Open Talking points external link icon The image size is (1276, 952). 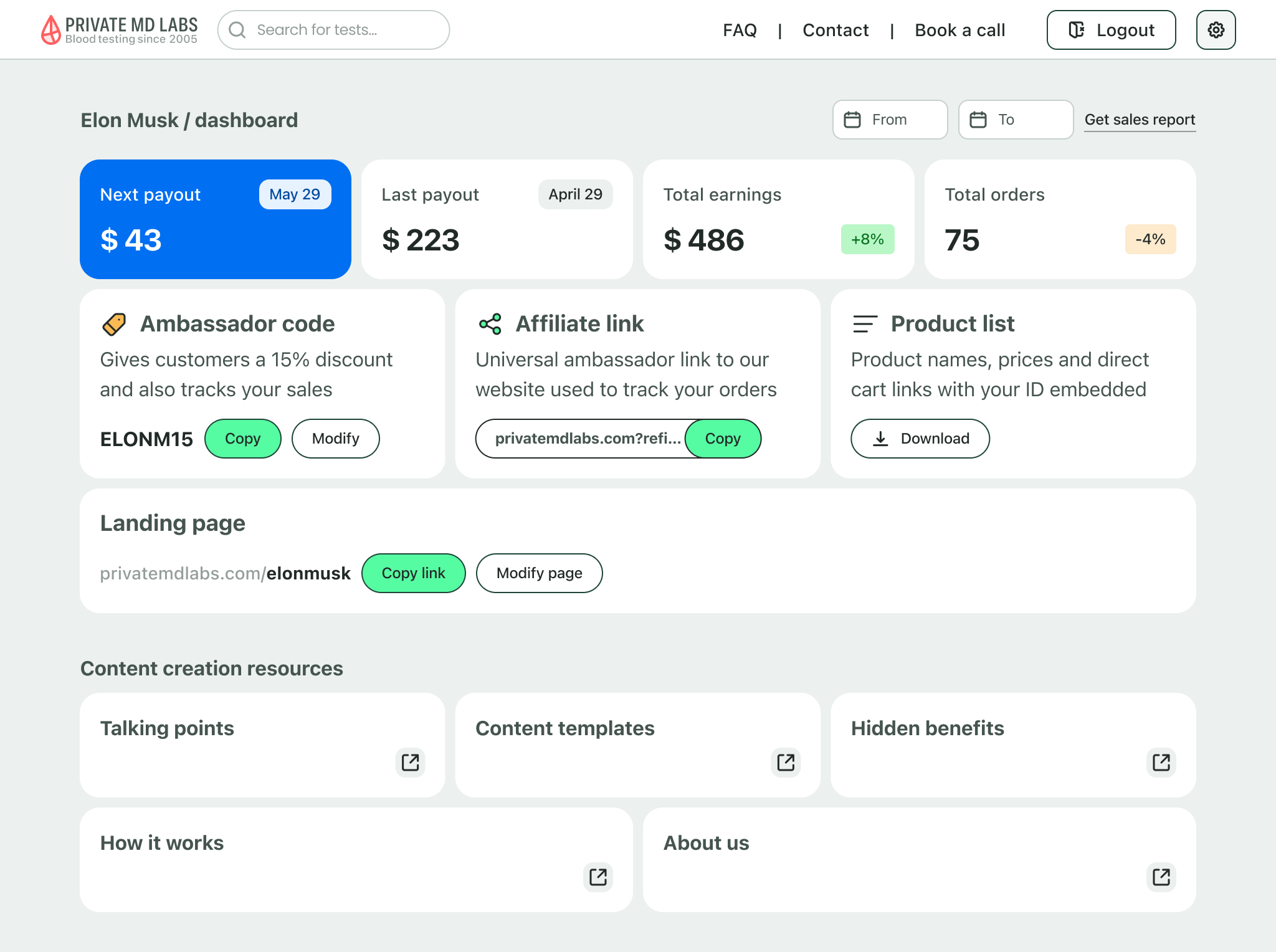tap(410, 762)
